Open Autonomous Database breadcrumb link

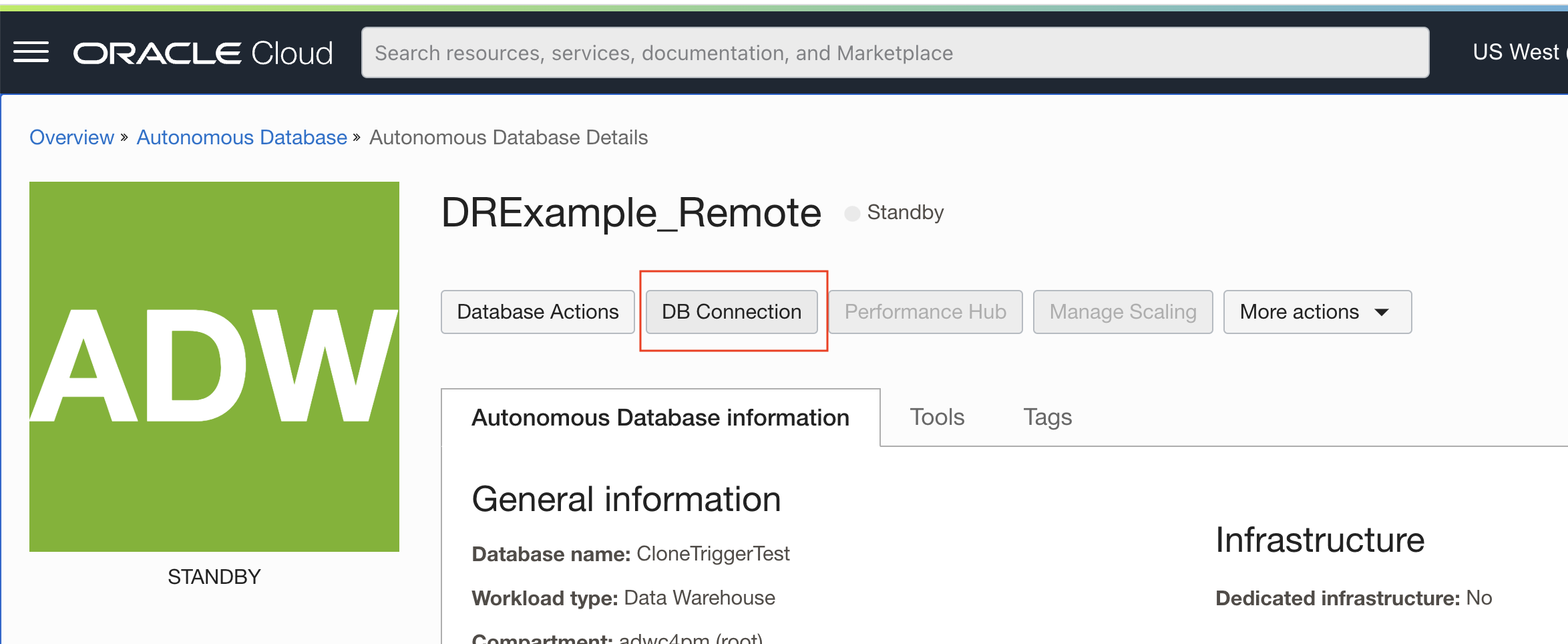click(x=242, y=138)
